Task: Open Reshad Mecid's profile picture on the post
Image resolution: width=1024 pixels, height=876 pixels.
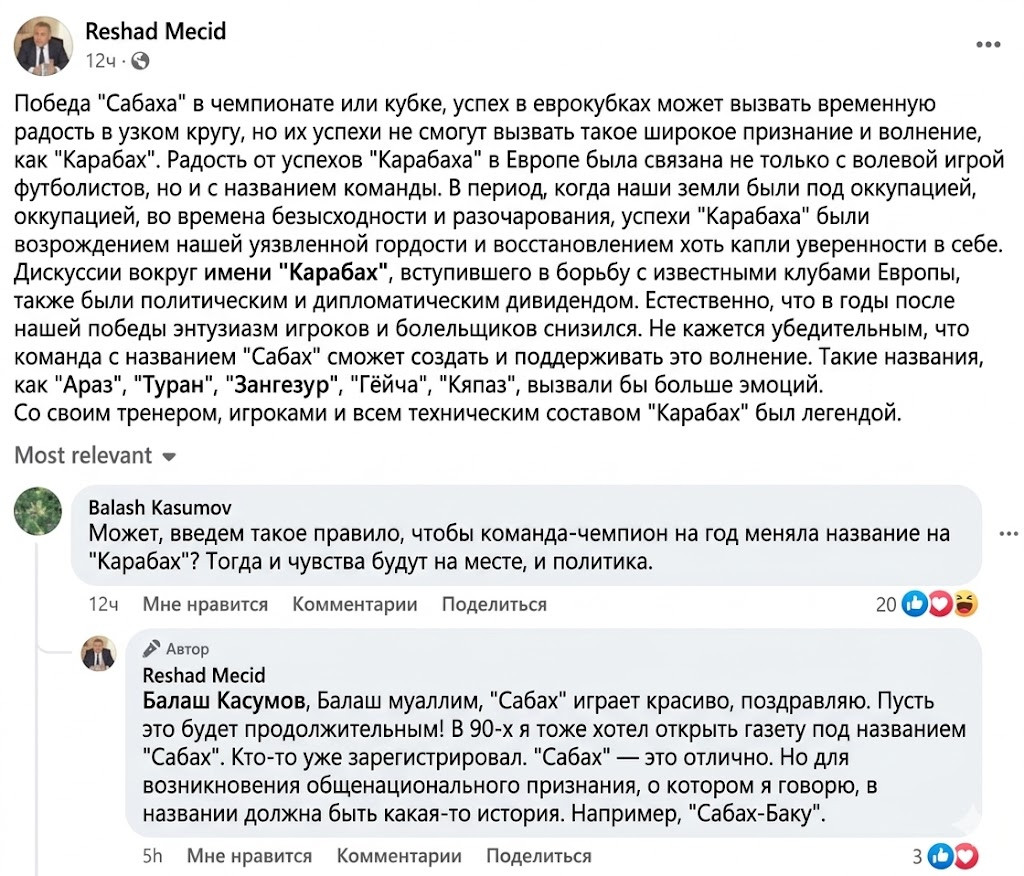Action: [x=43, y=45]
